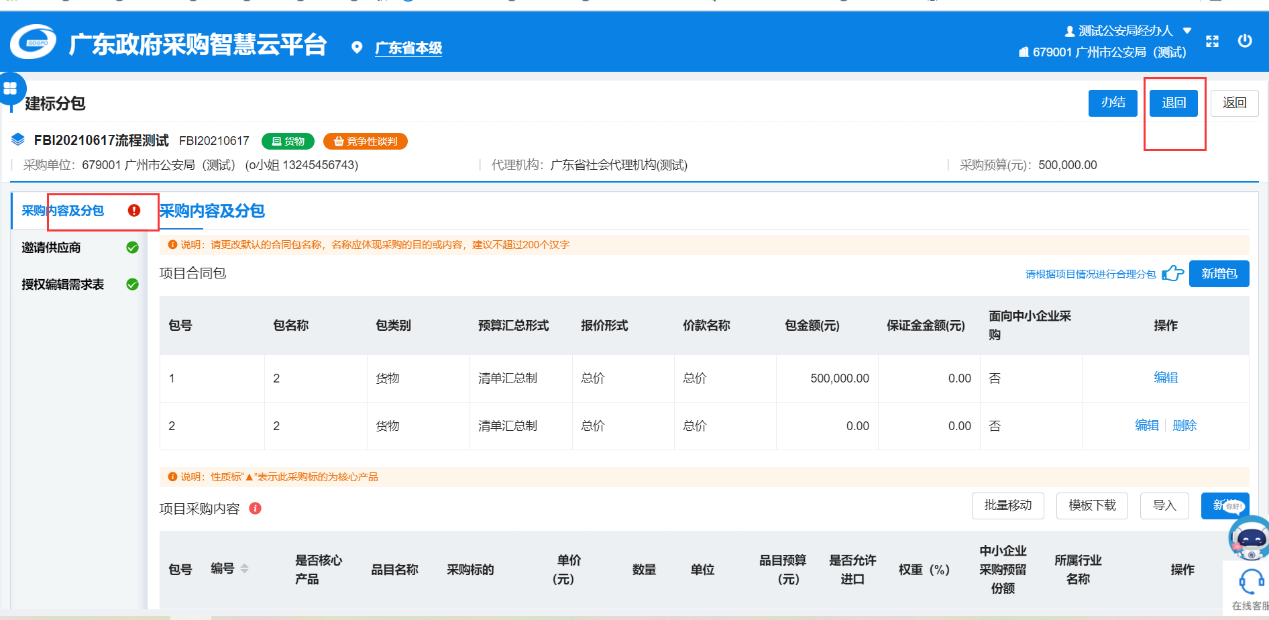Switch to the 授权编辑需求表 side tab
This screenshot has width=1269, height=620.
(x=63, y=284)
